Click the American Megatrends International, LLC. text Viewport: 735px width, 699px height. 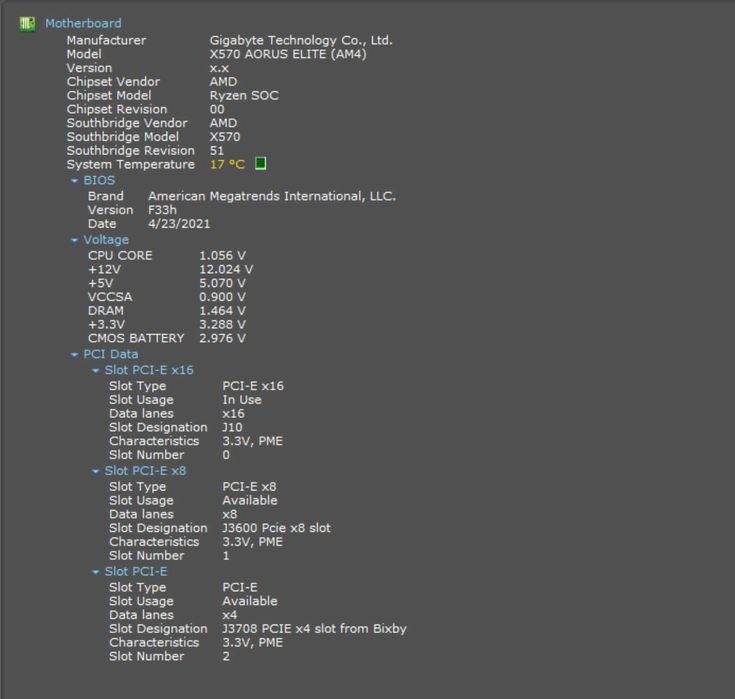272,196
